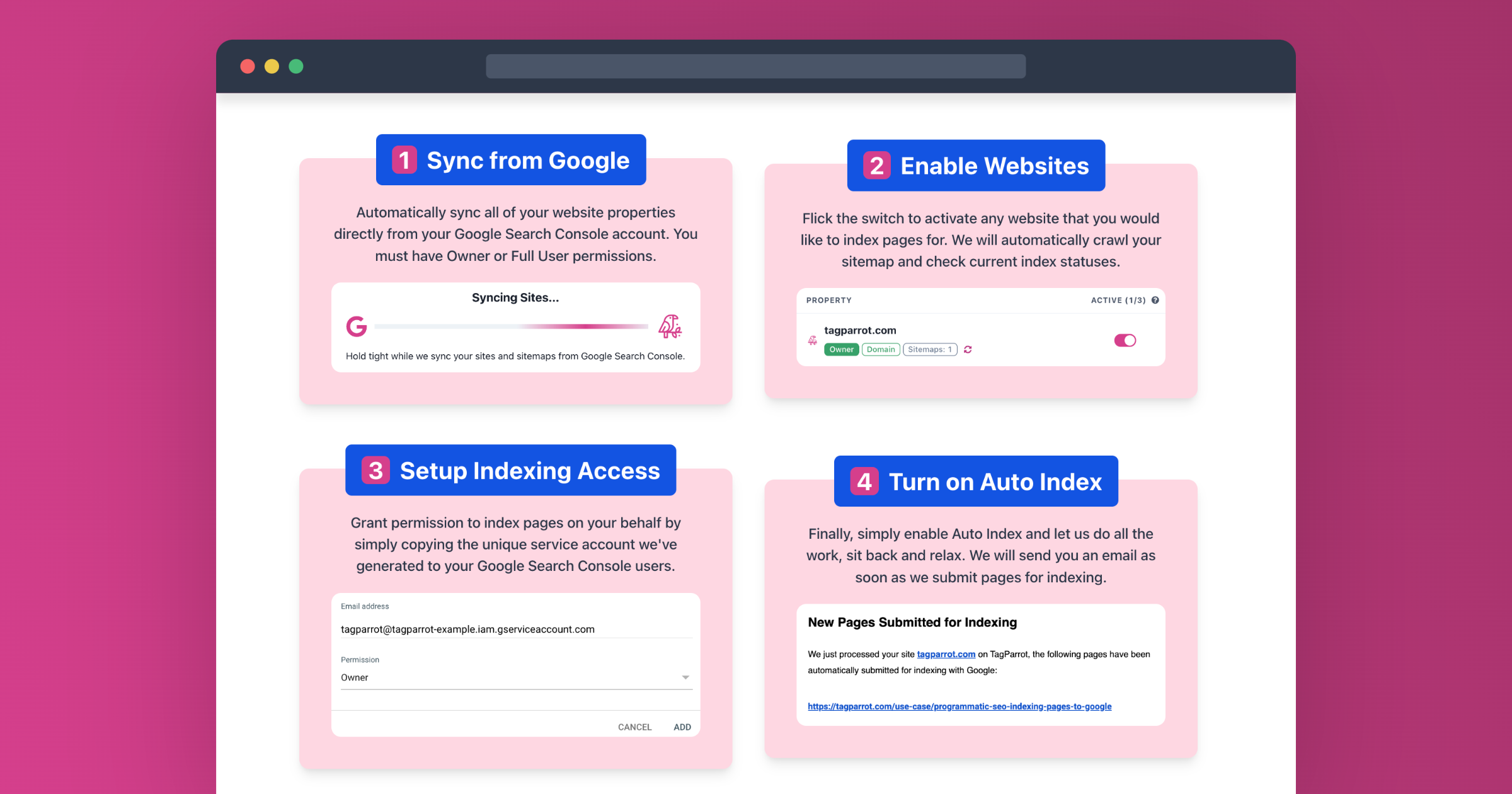Click the Enable Websites heading
This screenshot has height=794, width=1512.
[976, 166]
